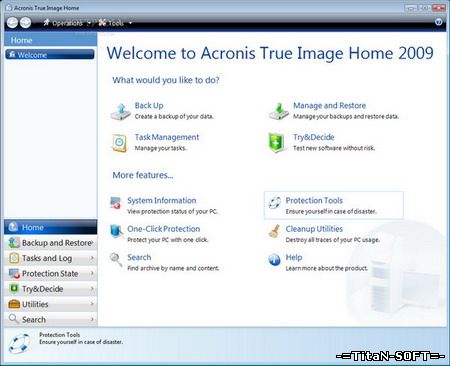The image size is (450, 366).
Task: Click the Tasks and Log sidebar icon
Action: 14,258
